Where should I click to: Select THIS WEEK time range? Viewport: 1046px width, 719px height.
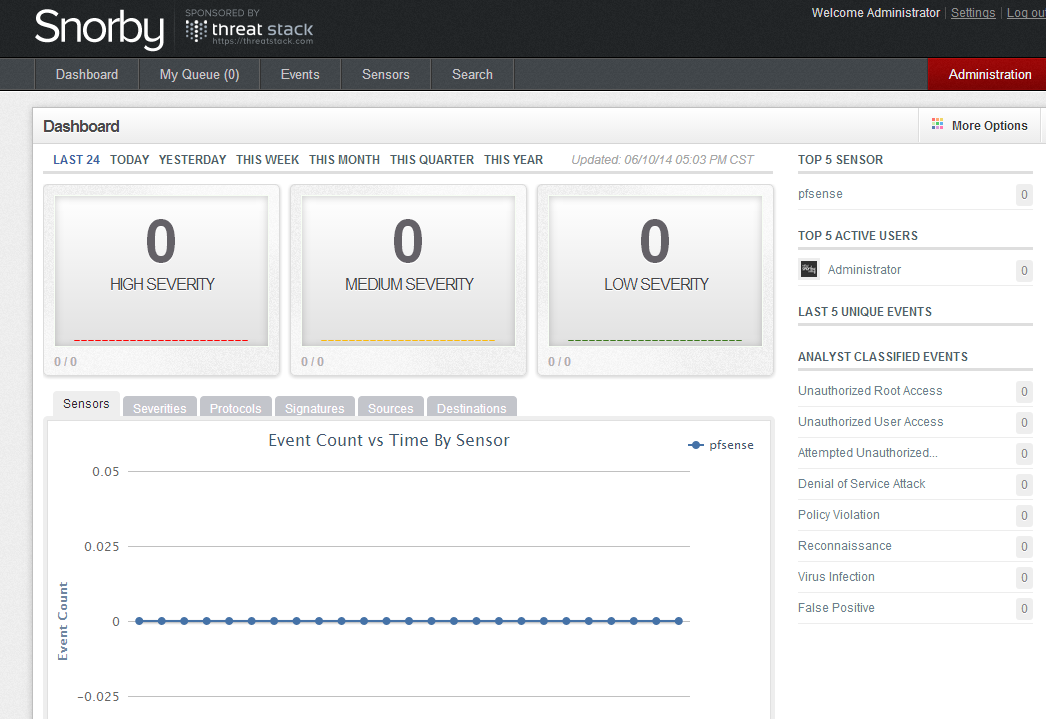(x=268, y=159)
